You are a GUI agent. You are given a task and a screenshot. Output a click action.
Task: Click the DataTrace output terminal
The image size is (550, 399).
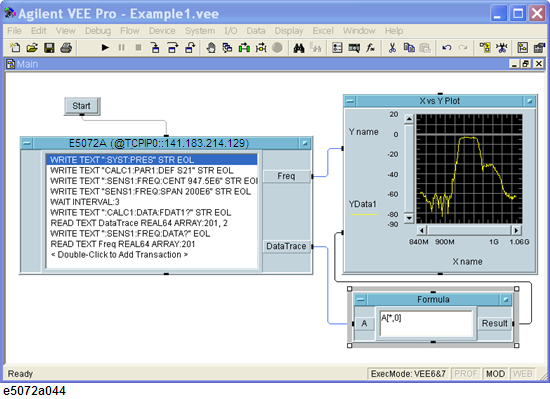(x=287, y=246)
